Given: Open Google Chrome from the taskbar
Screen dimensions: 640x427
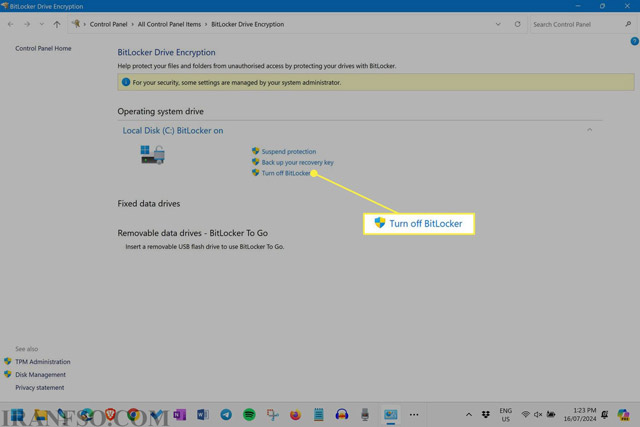Looking at the screenshot, I should click(133, 415).
